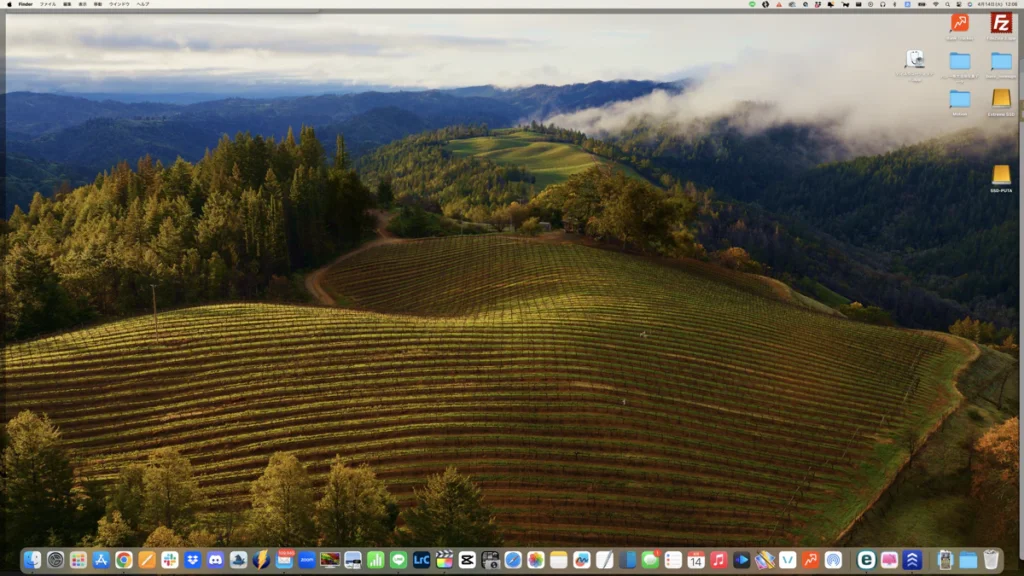The image size is (1024, 576).
Task: Open the Zoom app in the Dock
Action: pos(307,560)
